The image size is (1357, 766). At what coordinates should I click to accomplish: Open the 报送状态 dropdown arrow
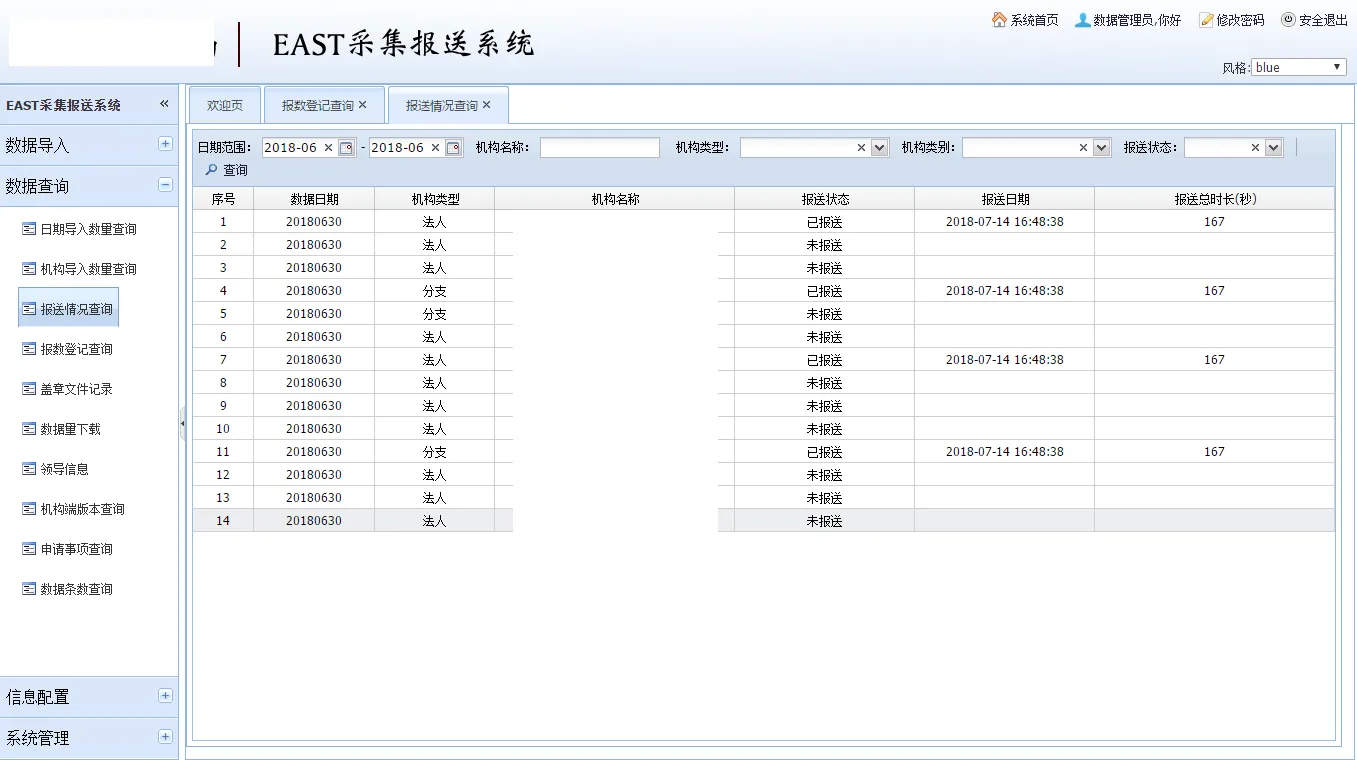[x=1273, y=148]
